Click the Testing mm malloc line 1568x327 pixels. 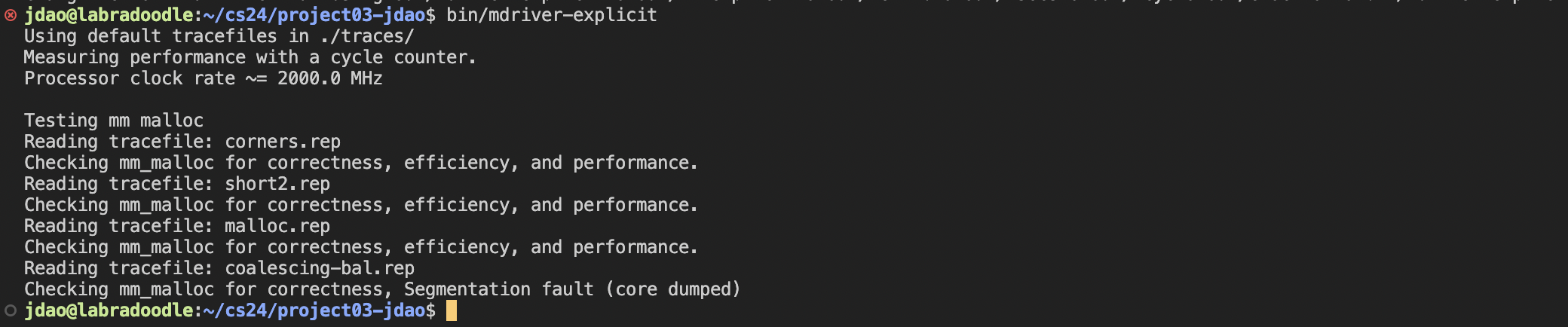(114, 121)
